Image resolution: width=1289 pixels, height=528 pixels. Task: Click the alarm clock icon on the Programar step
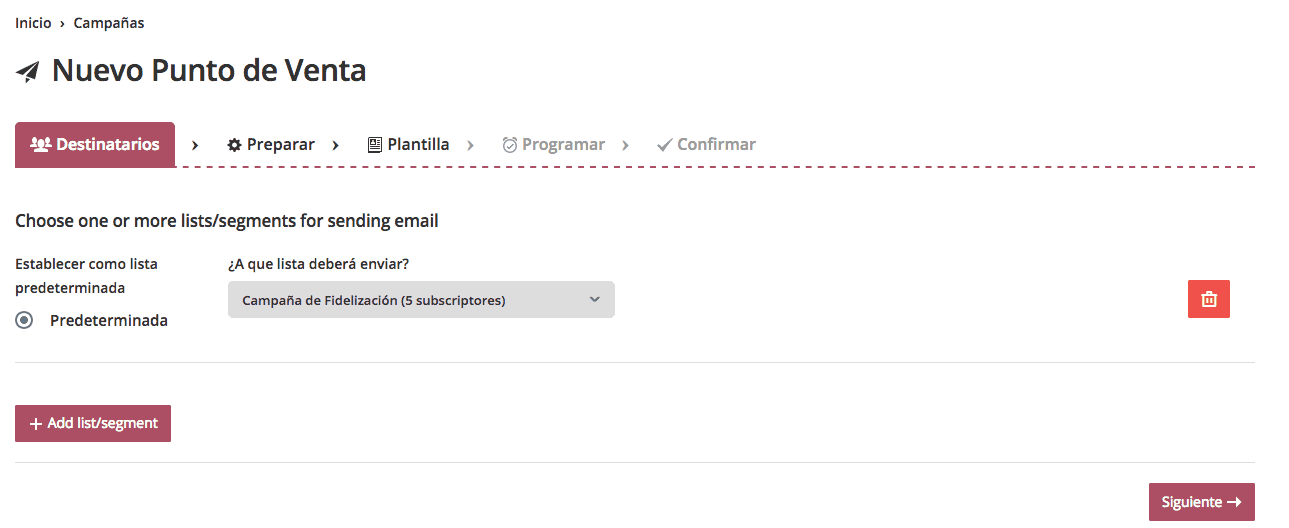click(x=510, y=145)
